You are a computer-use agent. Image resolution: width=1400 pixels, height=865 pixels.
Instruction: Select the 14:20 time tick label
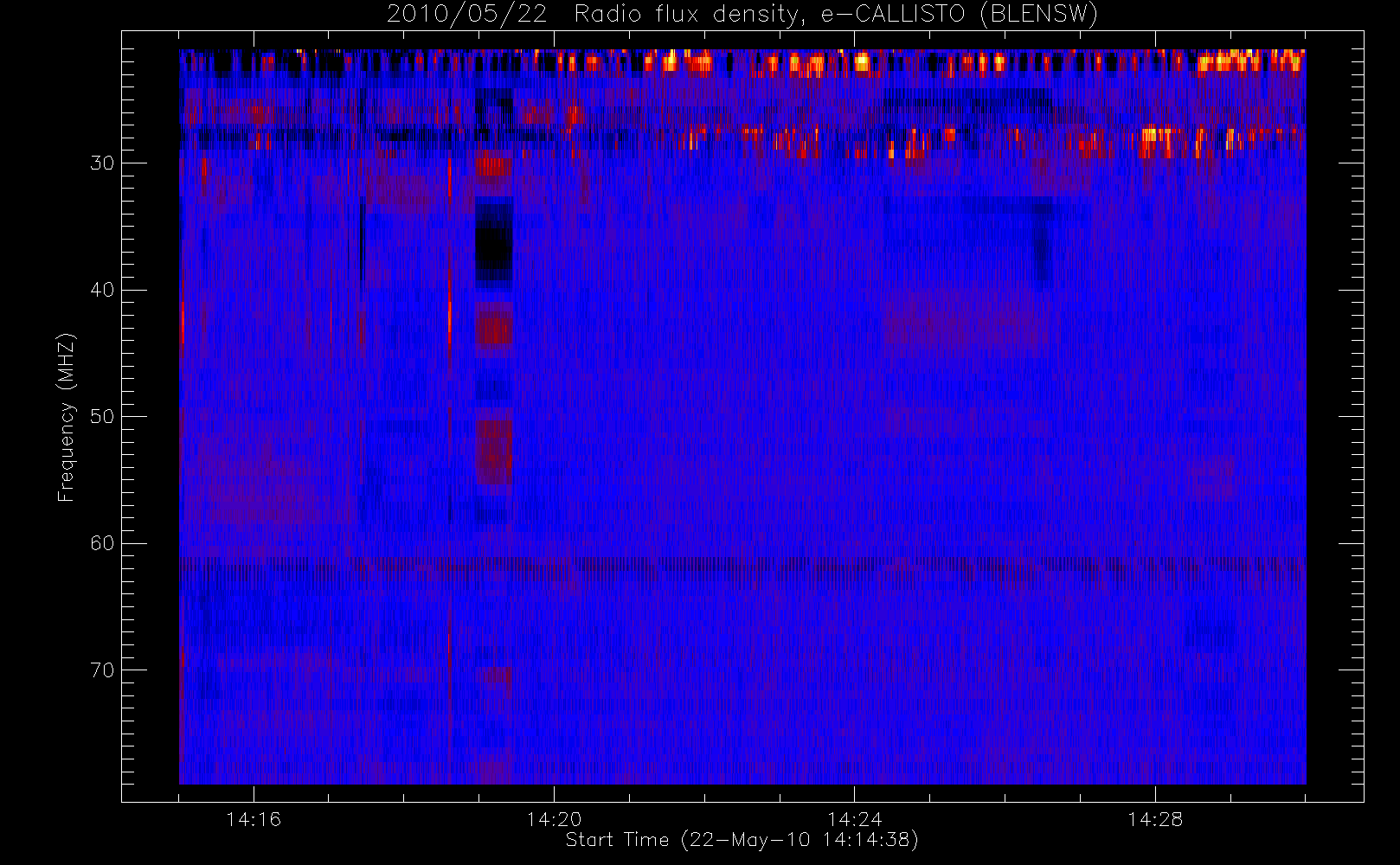click(554, 819)
